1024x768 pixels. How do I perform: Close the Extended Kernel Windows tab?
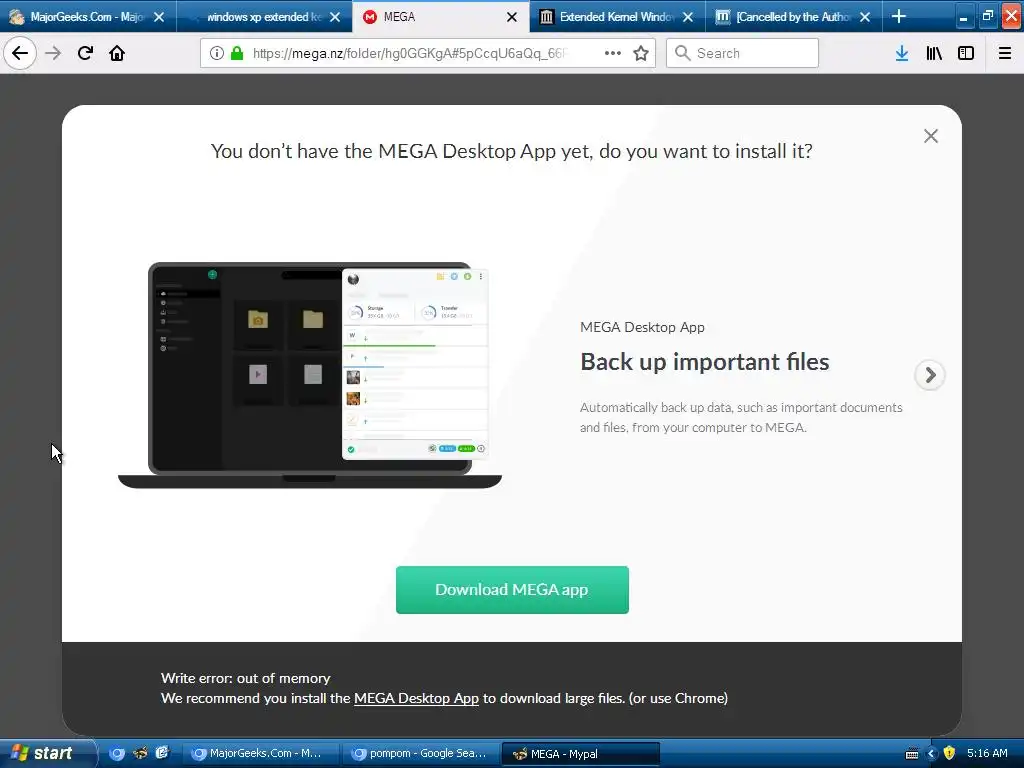[688, 17]
